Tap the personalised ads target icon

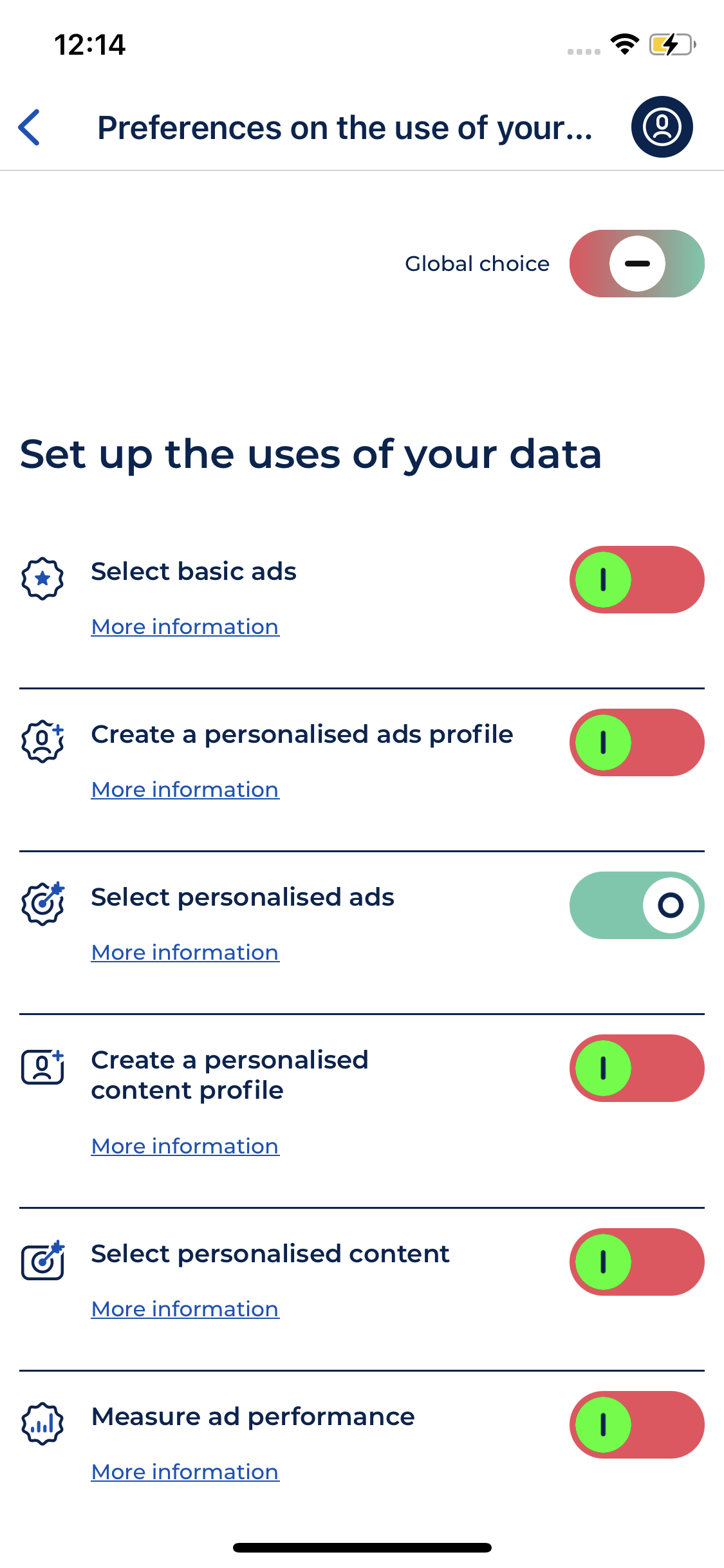42,904
